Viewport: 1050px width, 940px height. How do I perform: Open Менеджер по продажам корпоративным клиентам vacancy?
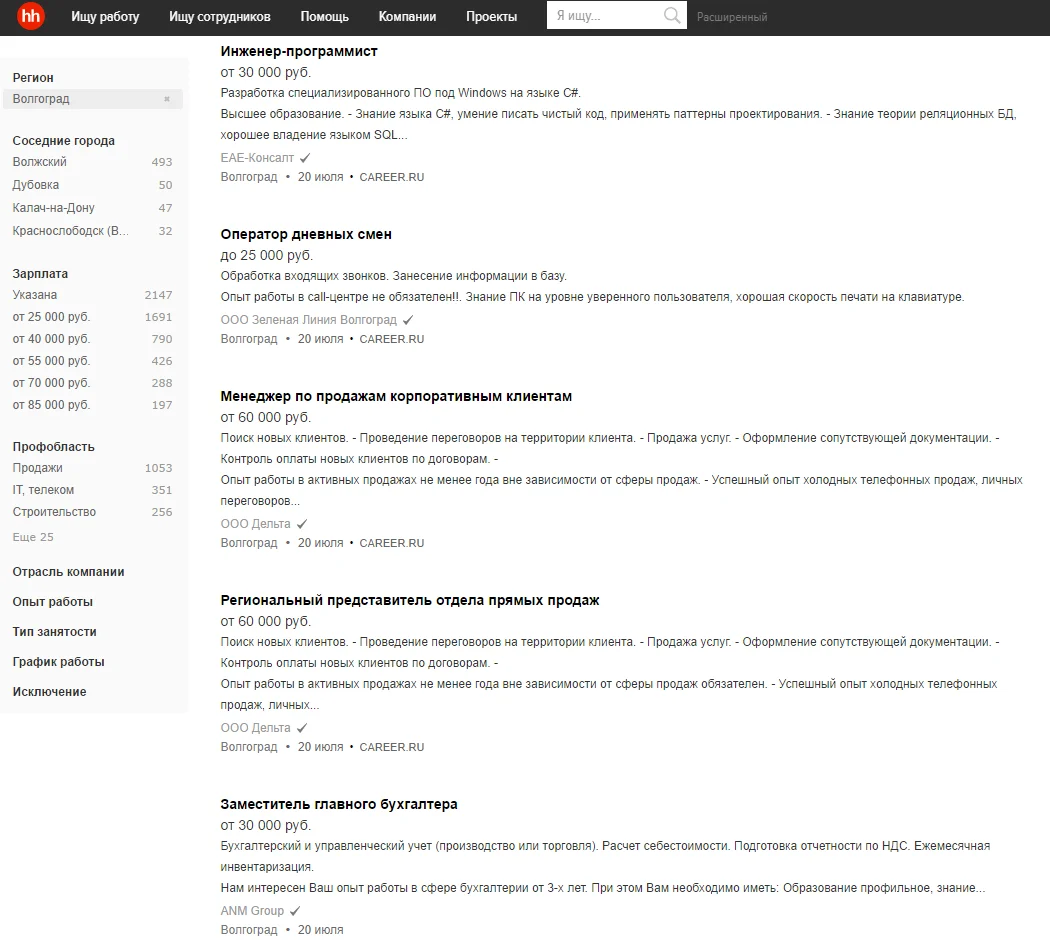tap(396, 396)
